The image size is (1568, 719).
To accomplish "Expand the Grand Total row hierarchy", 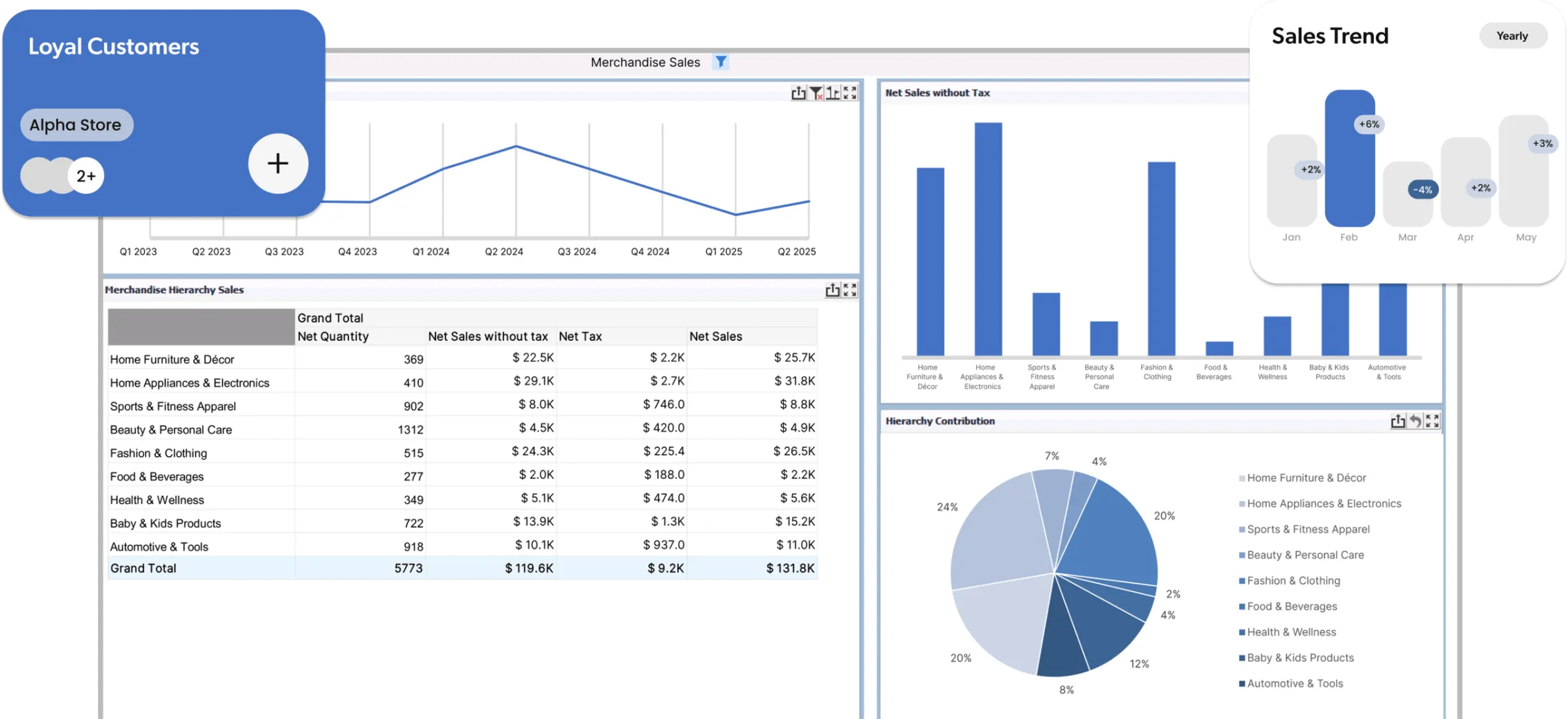I will pos(143,568).
